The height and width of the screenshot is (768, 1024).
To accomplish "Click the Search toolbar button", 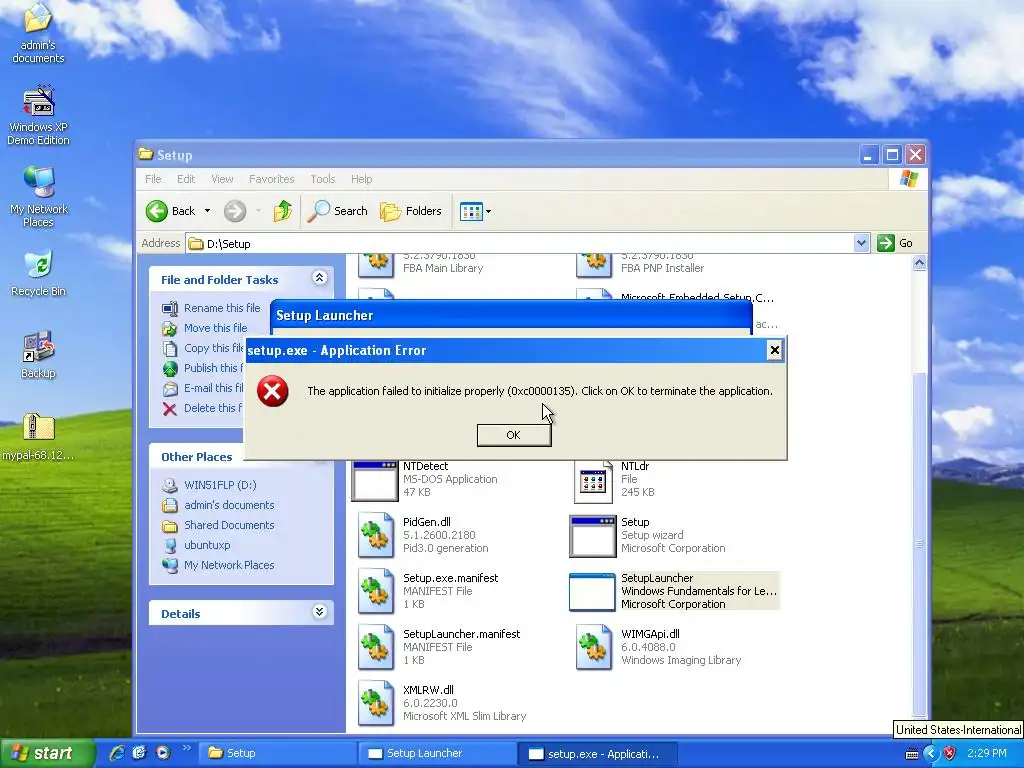I will [338, 211].
